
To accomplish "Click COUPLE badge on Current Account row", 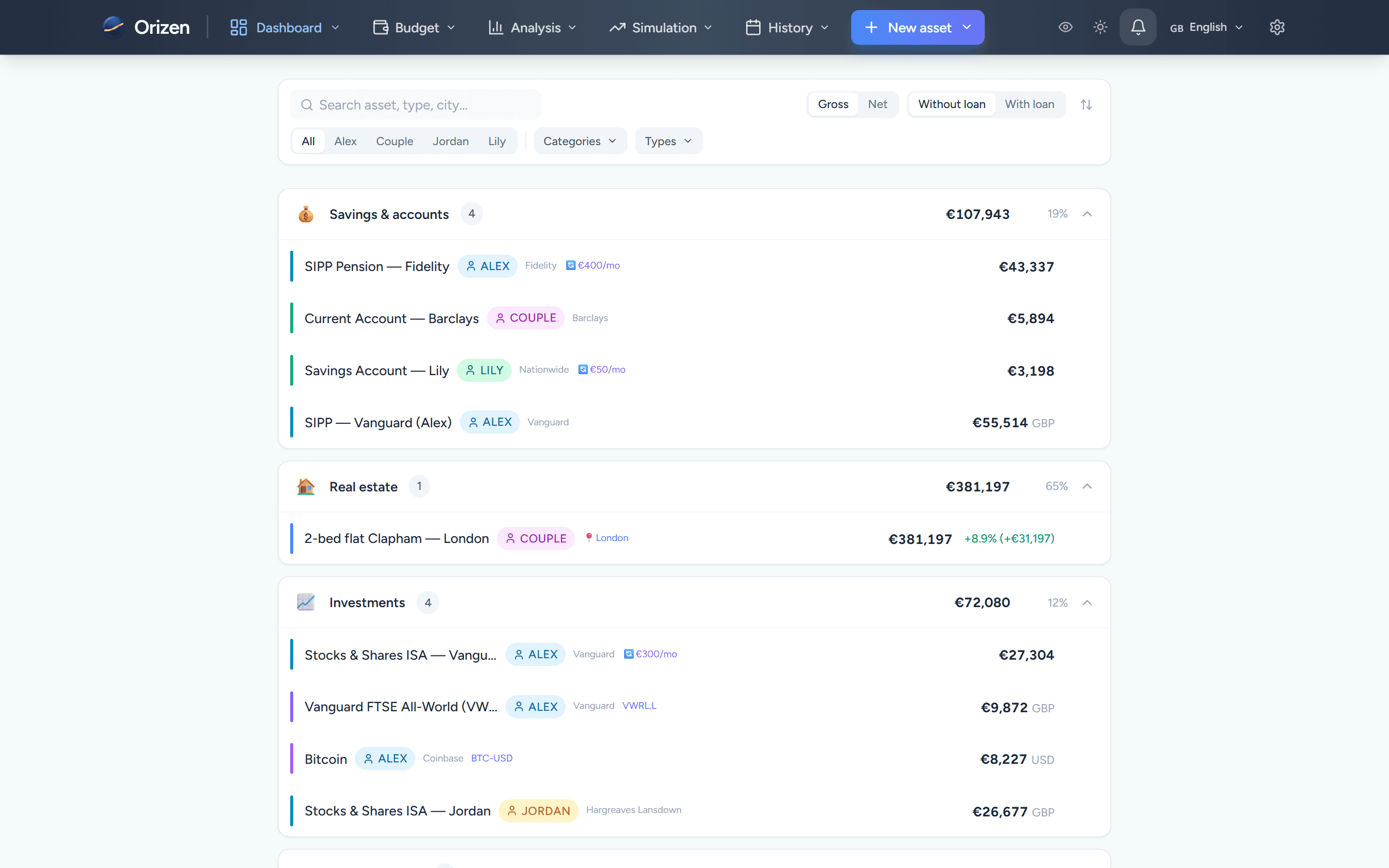I will pyautogui.click(x=525, y=318).
